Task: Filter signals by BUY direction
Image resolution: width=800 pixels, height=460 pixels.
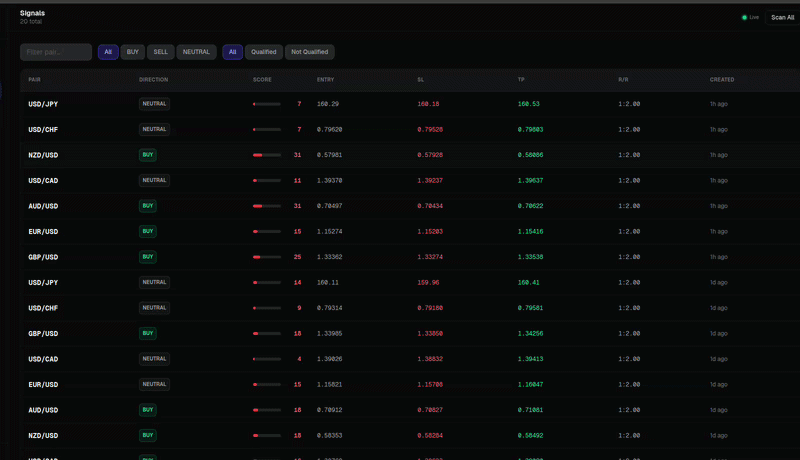Action: pos(133,52)
